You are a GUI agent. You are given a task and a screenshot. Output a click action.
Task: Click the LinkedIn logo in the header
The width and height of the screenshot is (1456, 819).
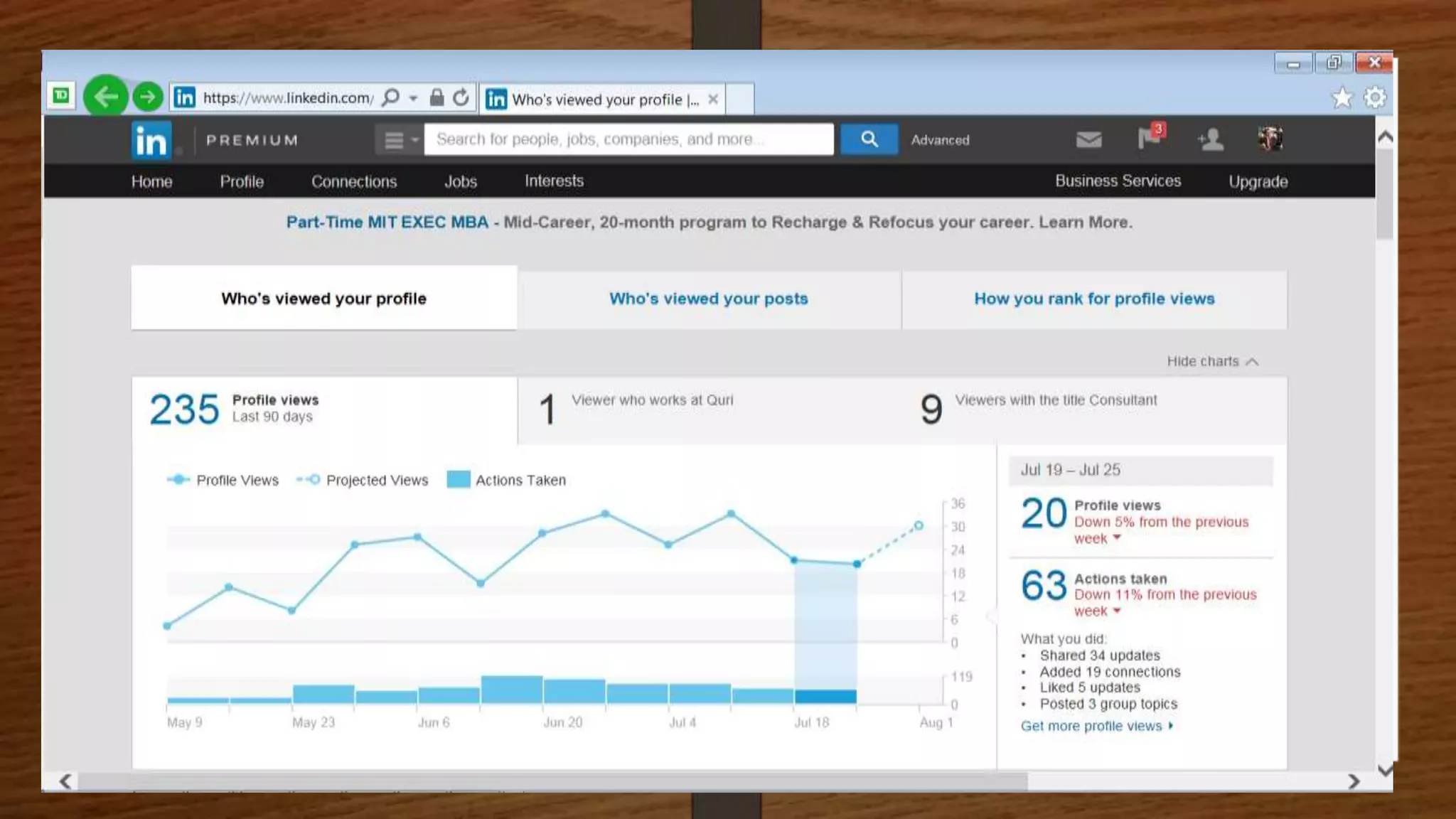[x=151, y=140]
